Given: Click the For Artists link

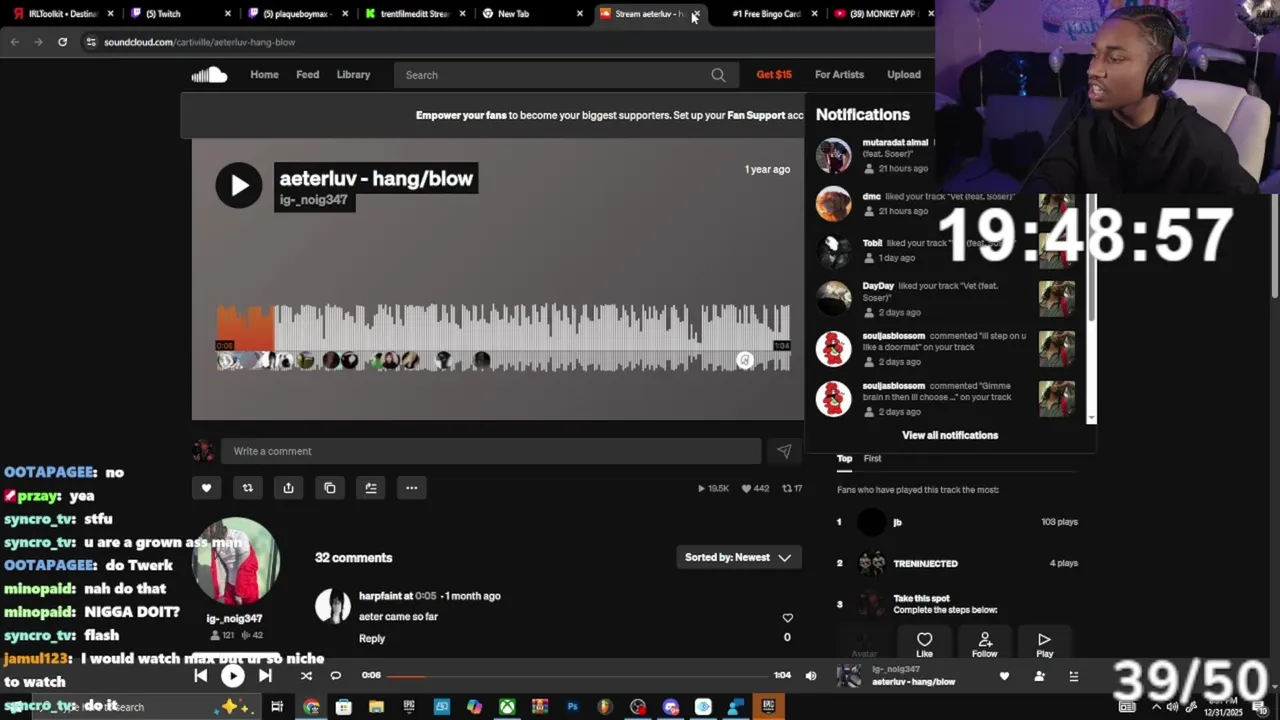Looking at the screenshot, I should (839, 75).
